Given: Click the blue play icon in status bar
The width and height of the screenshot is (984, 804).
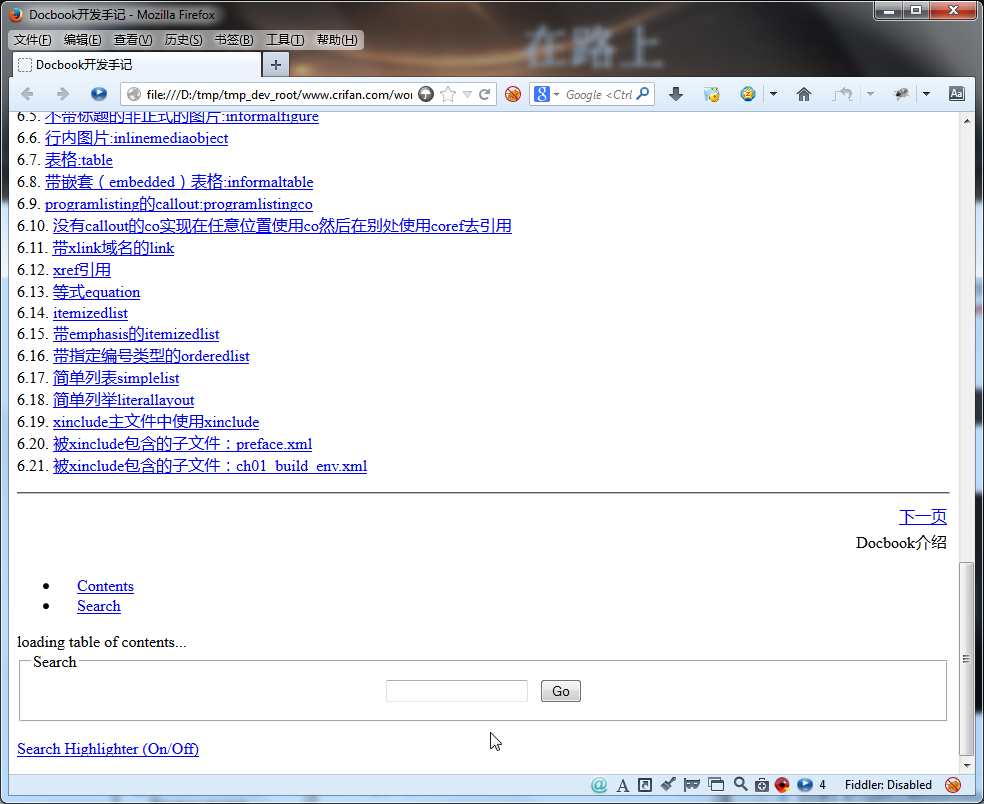Looking at the screenshot, I should (x=805, y=785).
